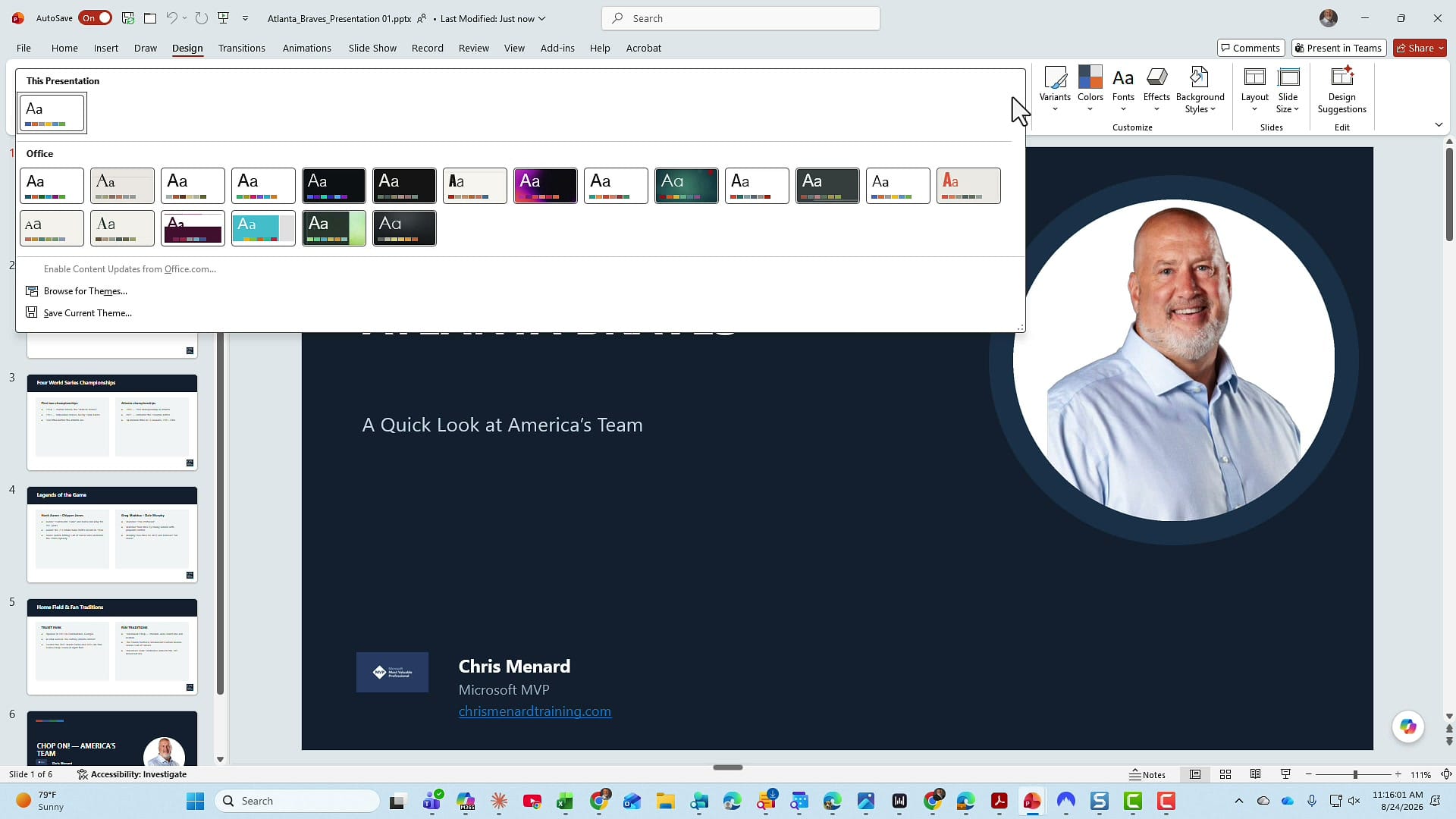Image resolution: width=1456 pixels, height=819 pixels.
Task: Click Save Current Theme option
Action: (x=87, y=313)
